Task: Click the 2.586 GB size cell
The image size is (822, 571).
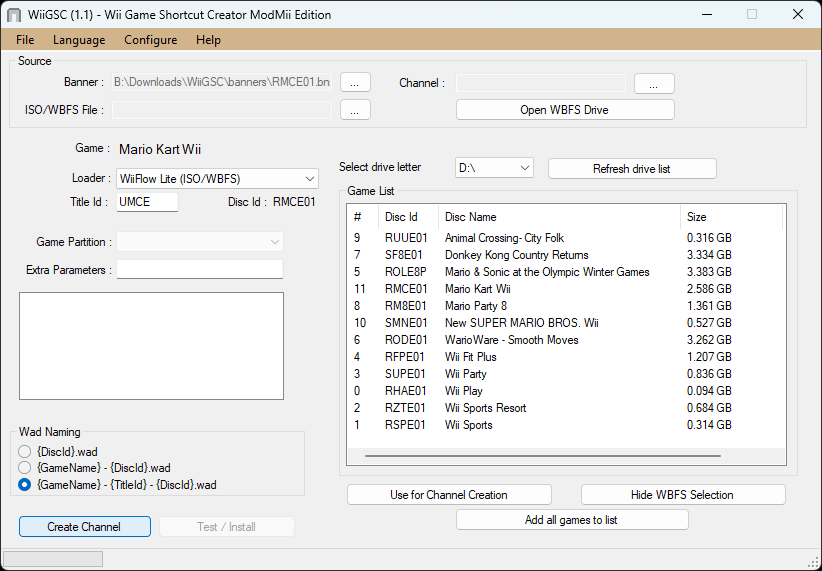Action: coord(709,289)
